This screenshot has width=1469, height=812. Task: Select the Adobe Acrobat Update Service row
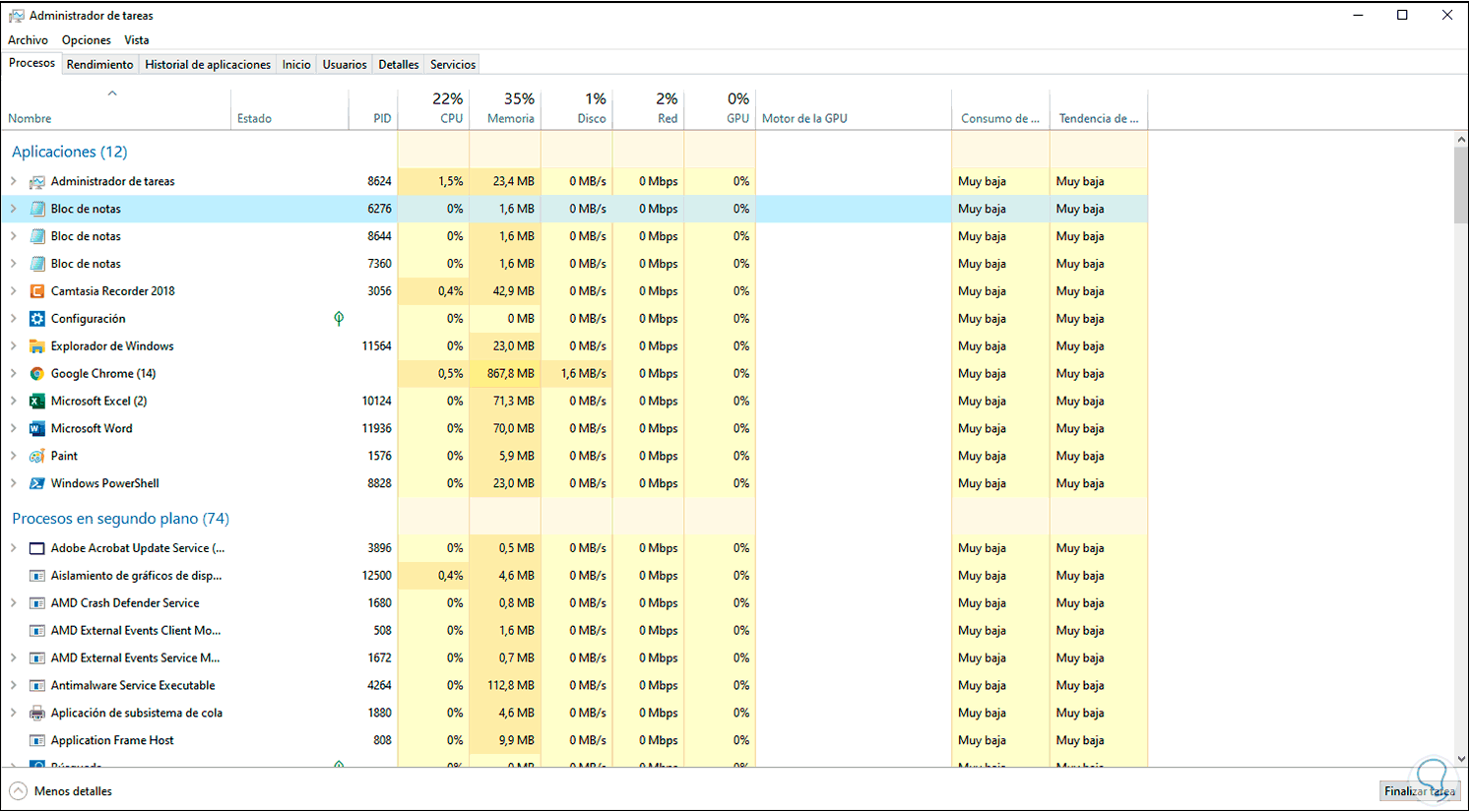click(138, 548)
